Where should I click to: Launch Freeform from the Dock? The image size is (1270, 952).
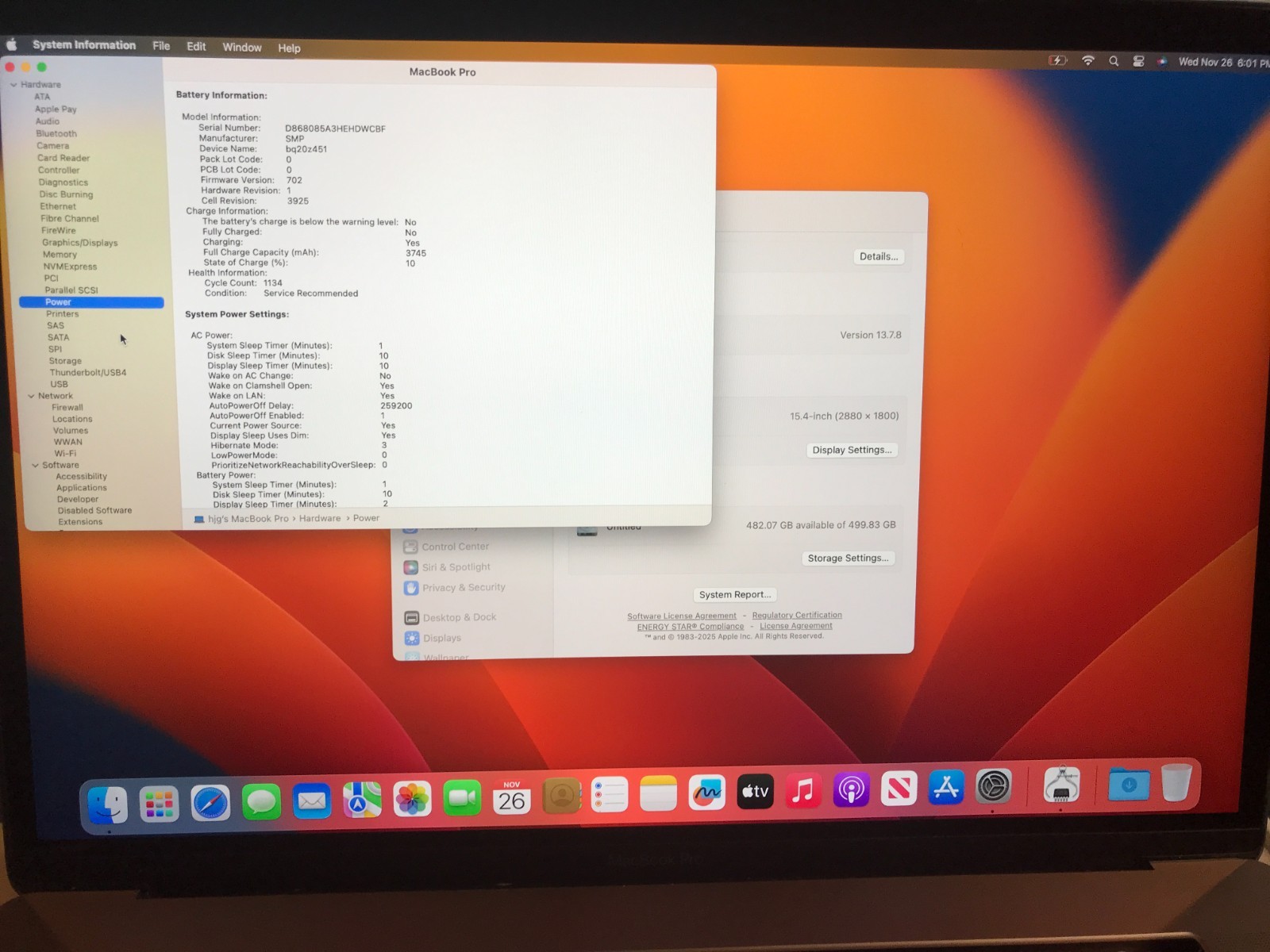click(x=706, y=792)
